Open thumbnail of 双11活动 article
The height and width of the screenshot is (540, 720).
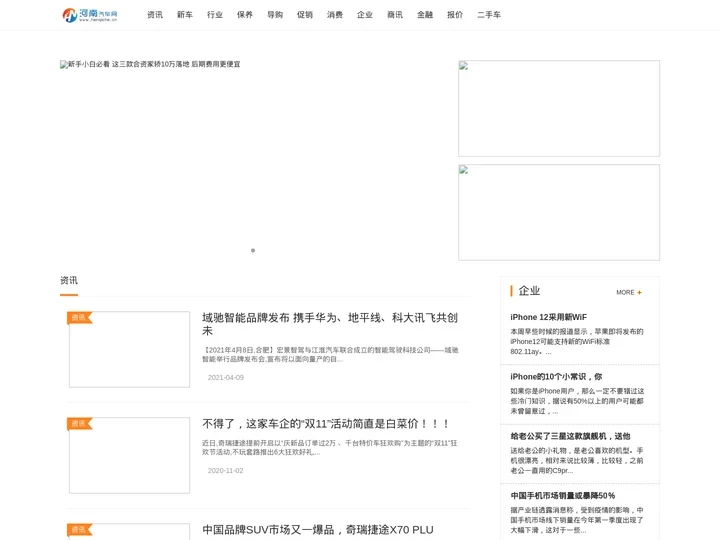coord(129,456)
